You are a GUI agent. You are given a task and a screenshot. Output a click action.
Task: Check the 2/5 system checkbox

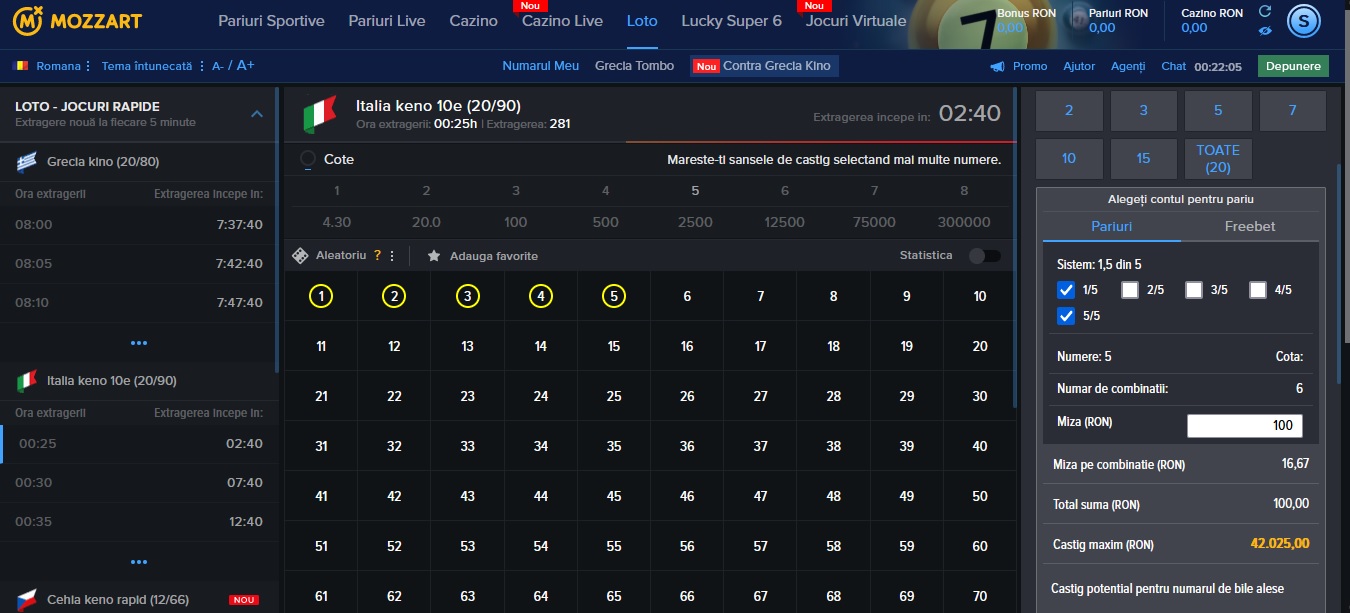click(1130, 290)
